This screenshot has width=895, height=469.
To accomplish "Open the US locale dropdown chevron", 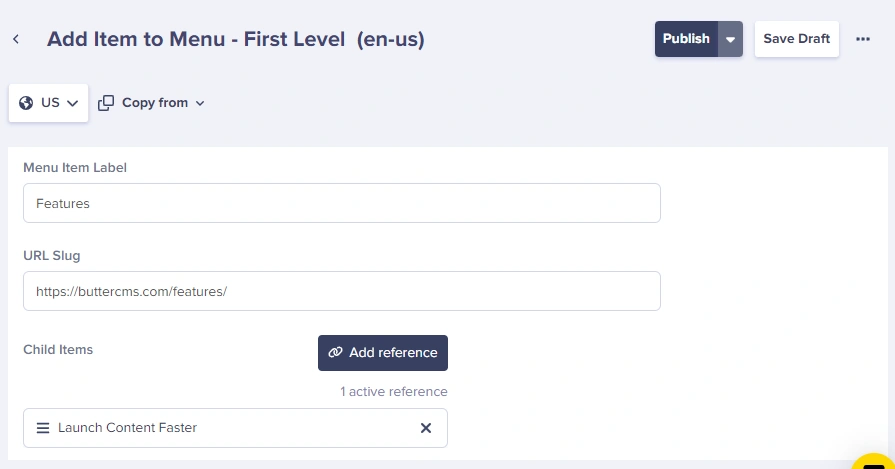I will tap(73, 103).
